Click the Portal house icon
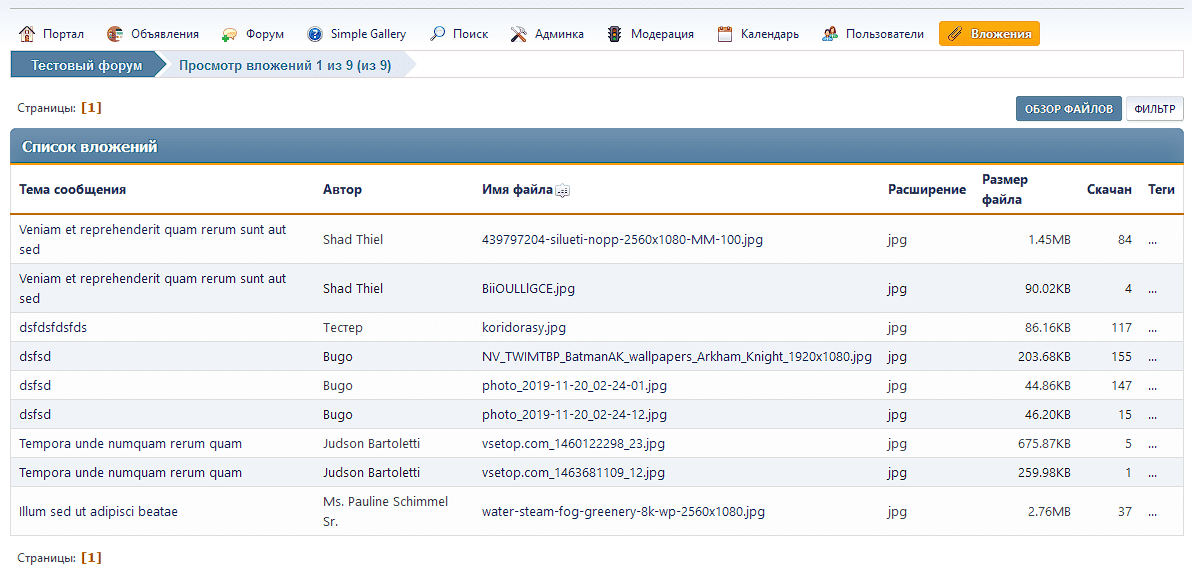 point(27,34)
